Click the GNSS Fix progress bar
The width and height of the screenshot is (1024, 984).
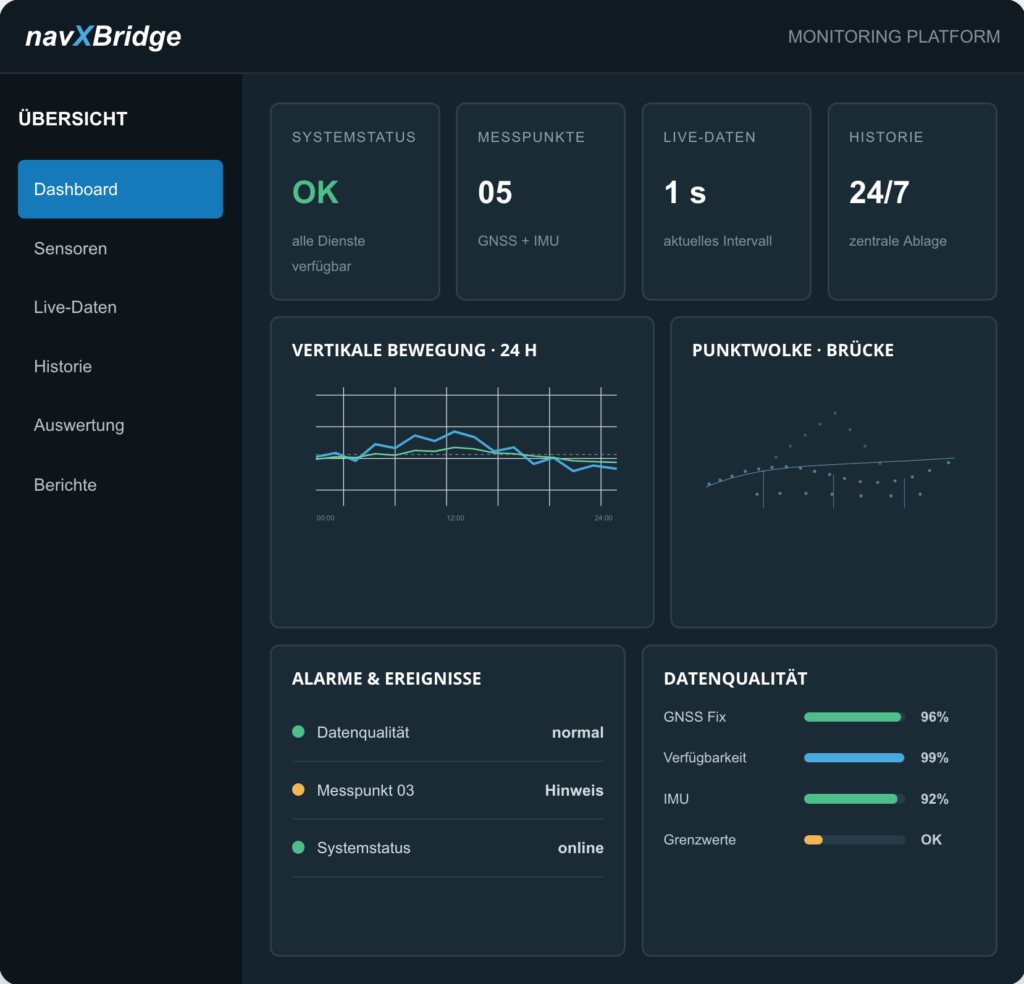point(854,717)
